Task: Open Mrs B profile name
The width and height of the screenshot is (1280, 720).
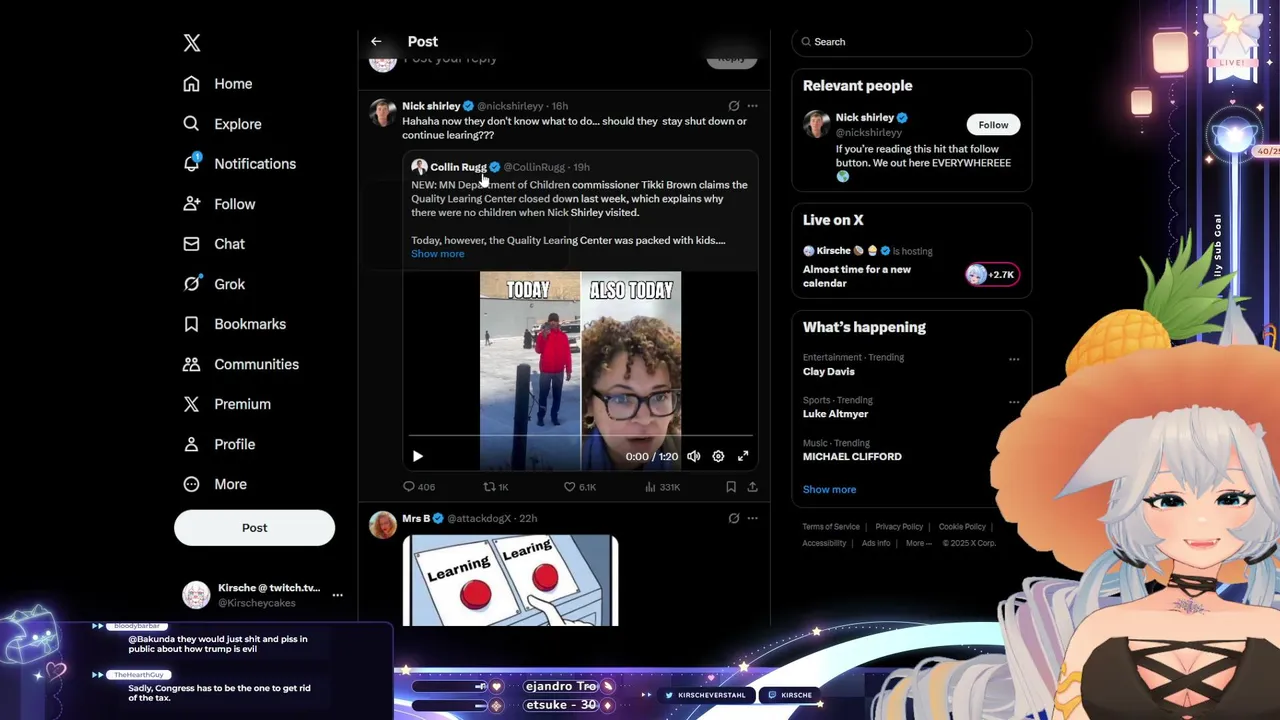Action: click(416, 518)
